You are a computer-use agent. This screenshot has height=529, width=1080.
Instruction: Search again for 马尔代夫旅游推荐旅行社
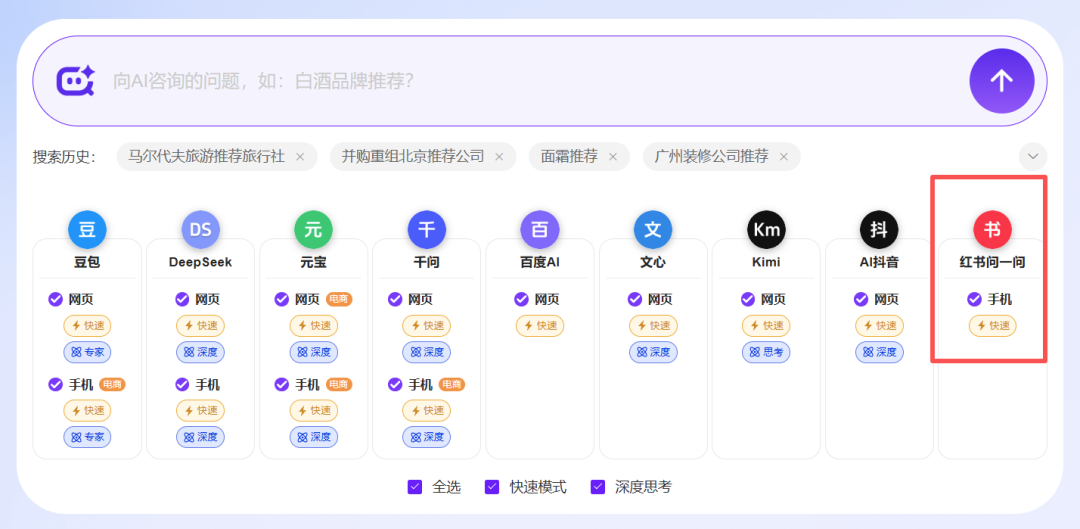point(207,156)
